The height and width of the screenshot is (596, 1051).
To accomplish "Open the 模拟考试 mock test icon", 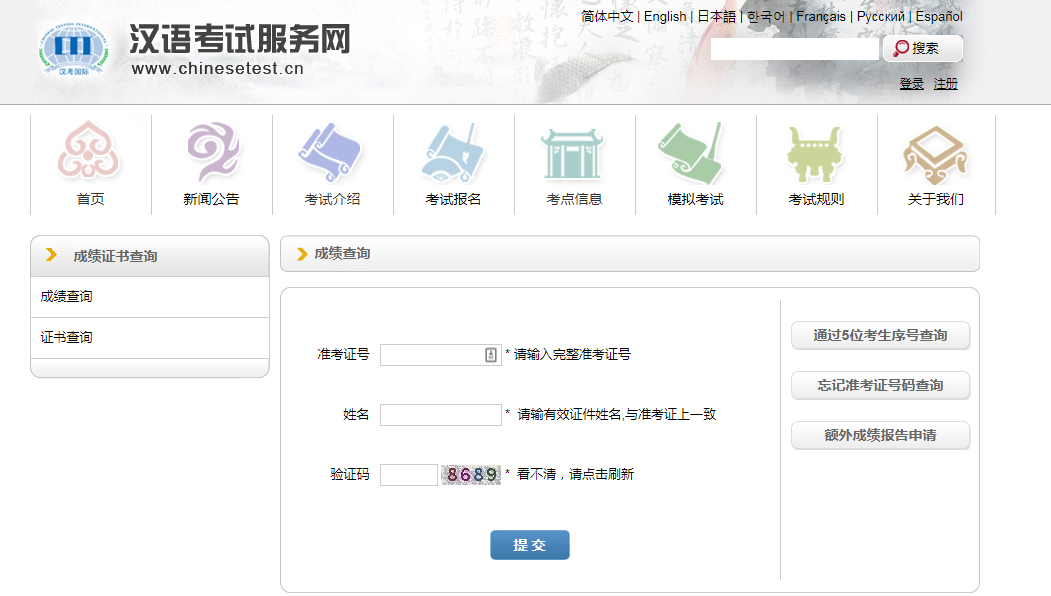I will pos(695,153).
